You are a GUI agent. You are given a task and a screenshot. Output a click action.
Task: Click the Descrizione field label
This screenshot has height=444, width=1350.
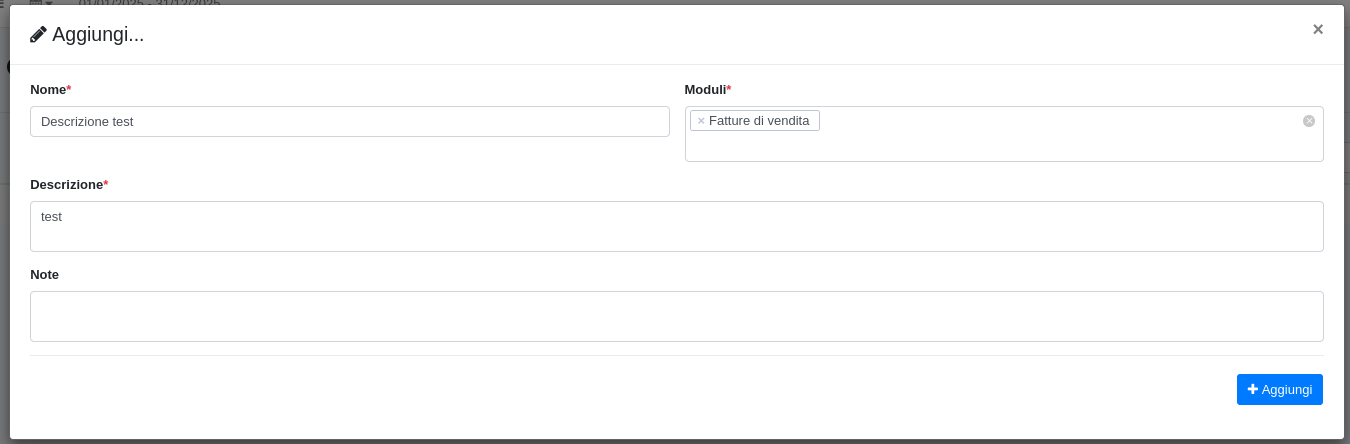tap(67, 185)
